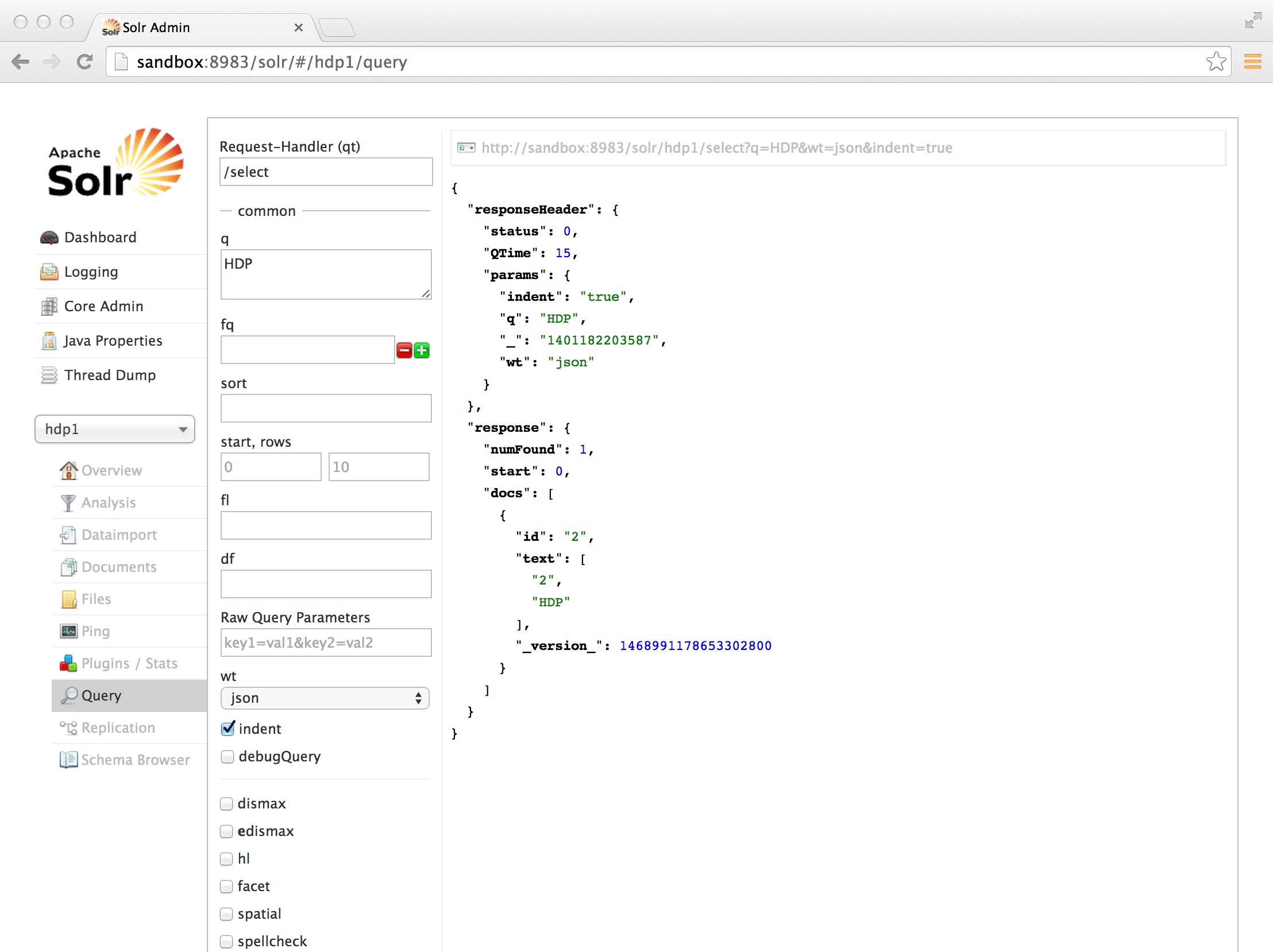Image resolution: width=1273 pixels, height=952 pixels.
Task: Enable the facet checkbox
Action: point(227,887)
